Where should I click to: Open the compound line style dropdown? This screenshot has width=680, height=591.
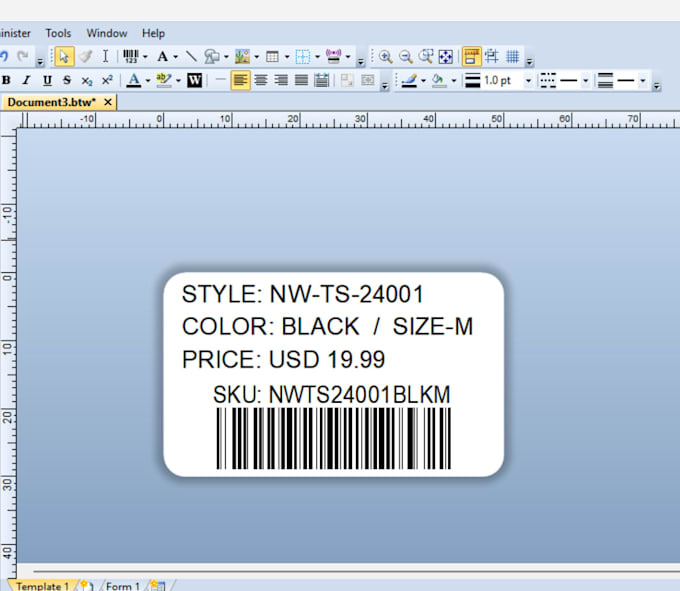(643, 81)
